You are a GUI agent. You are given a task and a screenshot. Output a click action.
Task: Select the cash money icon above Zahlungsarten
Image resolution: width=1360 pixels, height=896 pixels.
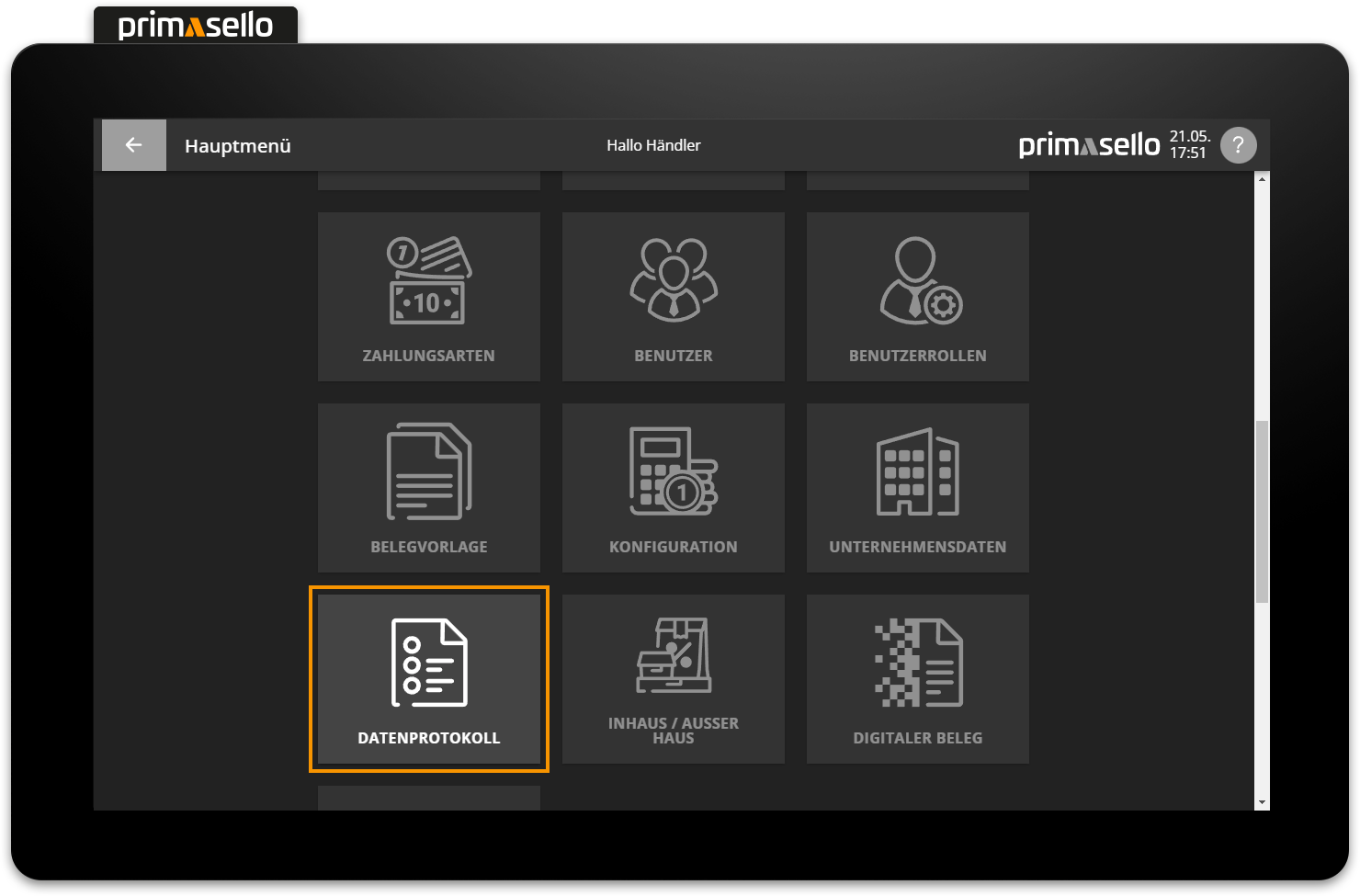click(428, 280)
